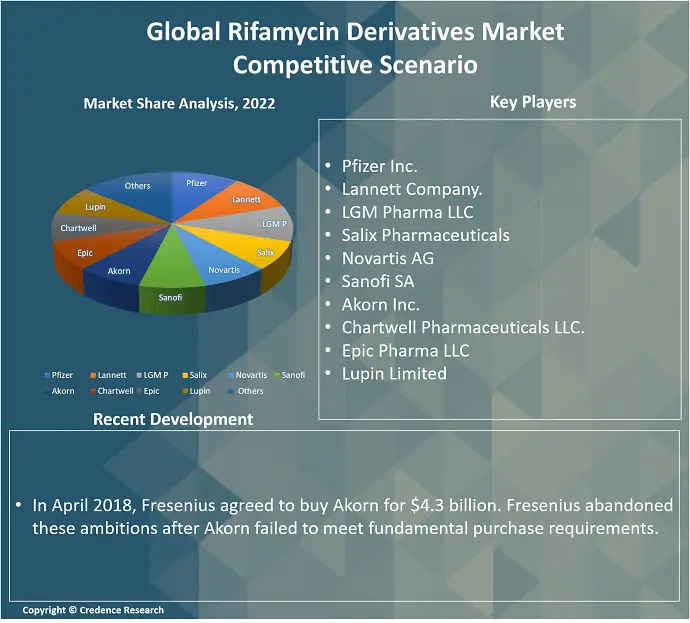Click the Copyright Credence Research text

click(93, 610)
